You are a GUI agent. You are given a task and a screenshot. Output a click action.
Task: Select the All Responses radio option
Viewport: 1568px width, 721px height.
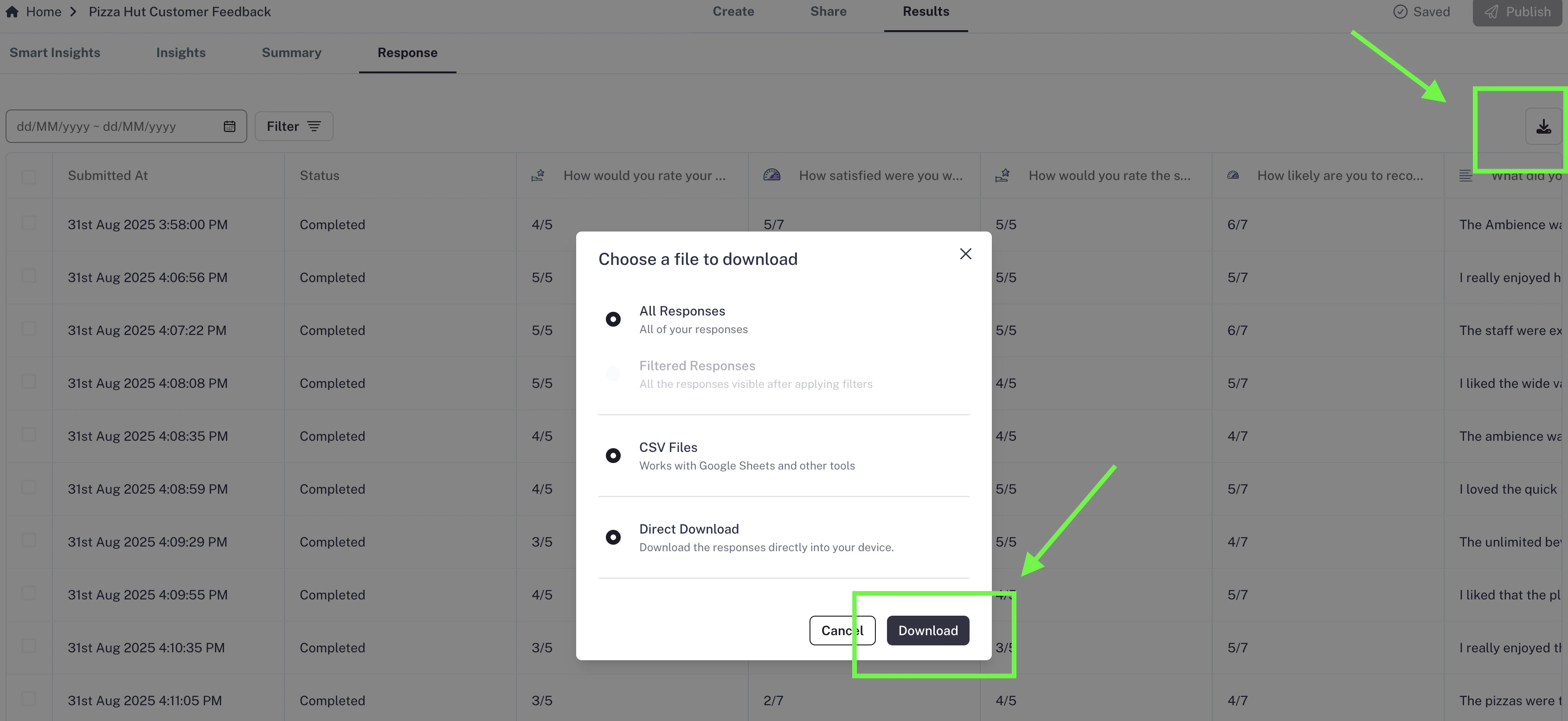coord(613,319)
